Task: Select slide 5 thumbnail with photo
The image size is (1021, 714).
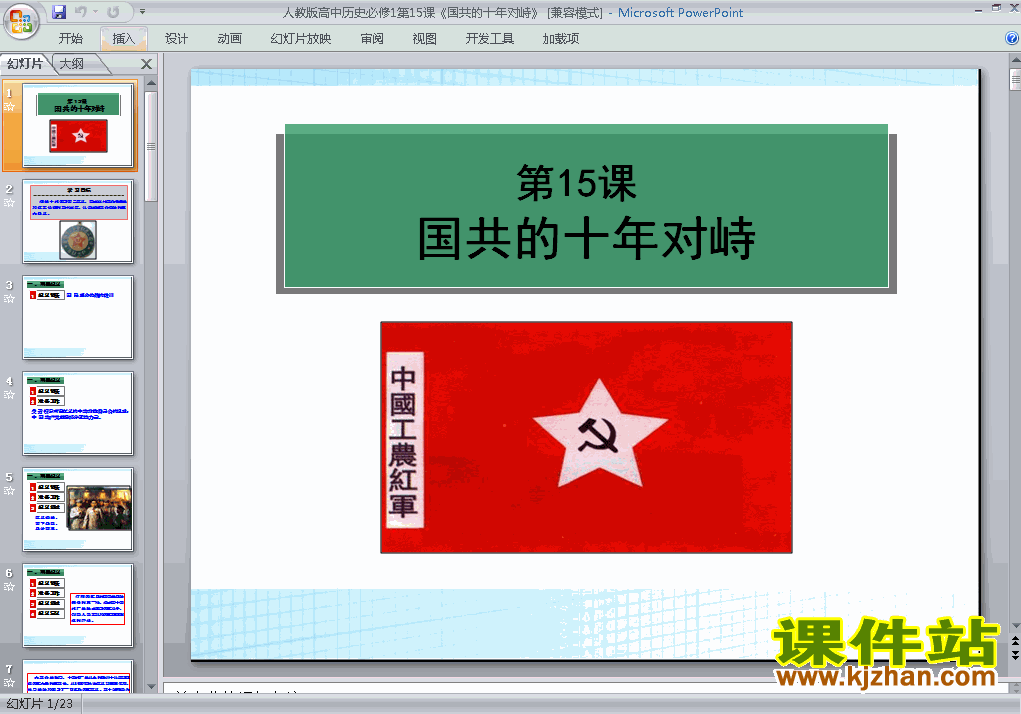Action: (78, 509)
